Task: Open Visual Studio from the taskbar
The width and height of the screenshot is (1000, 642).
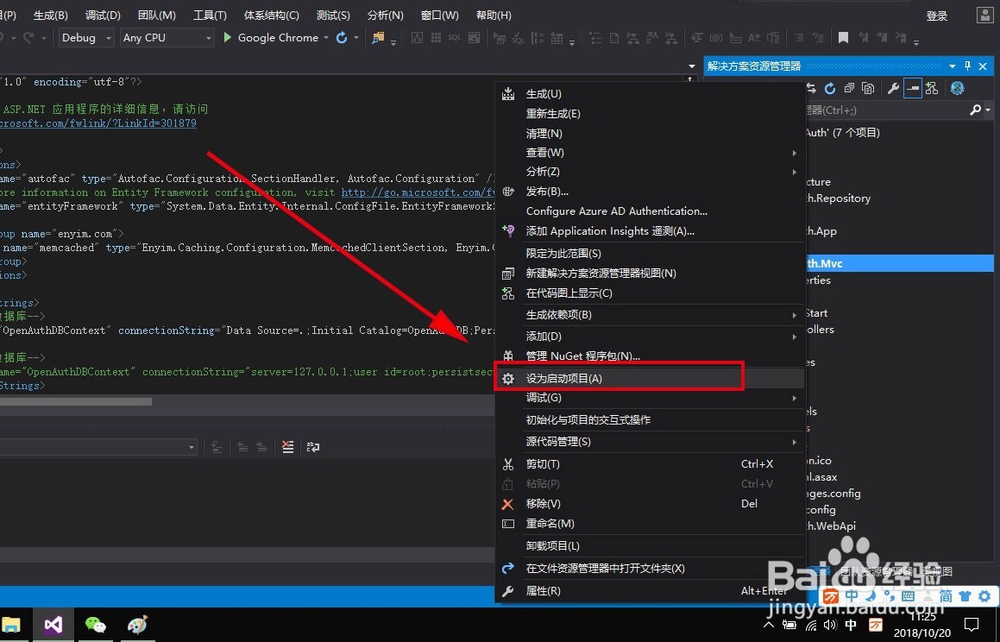Action: [x=54, y=625]
